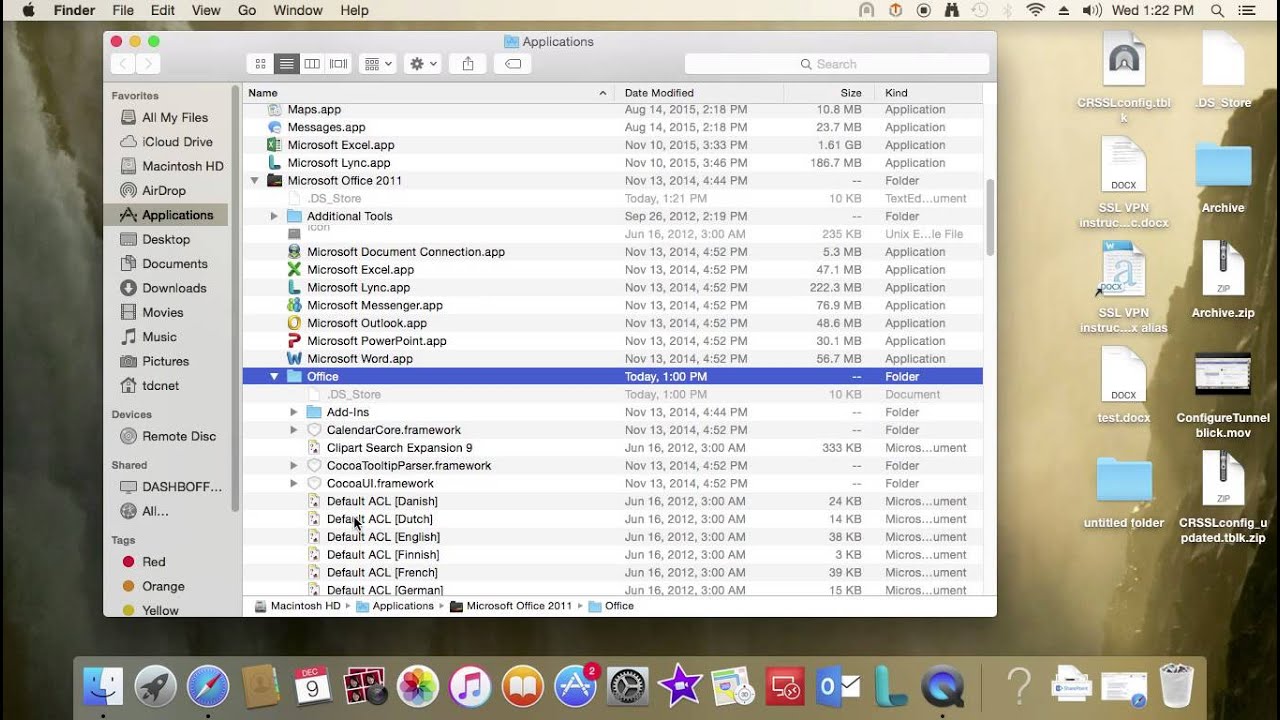This screenshot has height=720, width=1280.
Task: Click the Share toolbar button
Action: coord(468,64)
